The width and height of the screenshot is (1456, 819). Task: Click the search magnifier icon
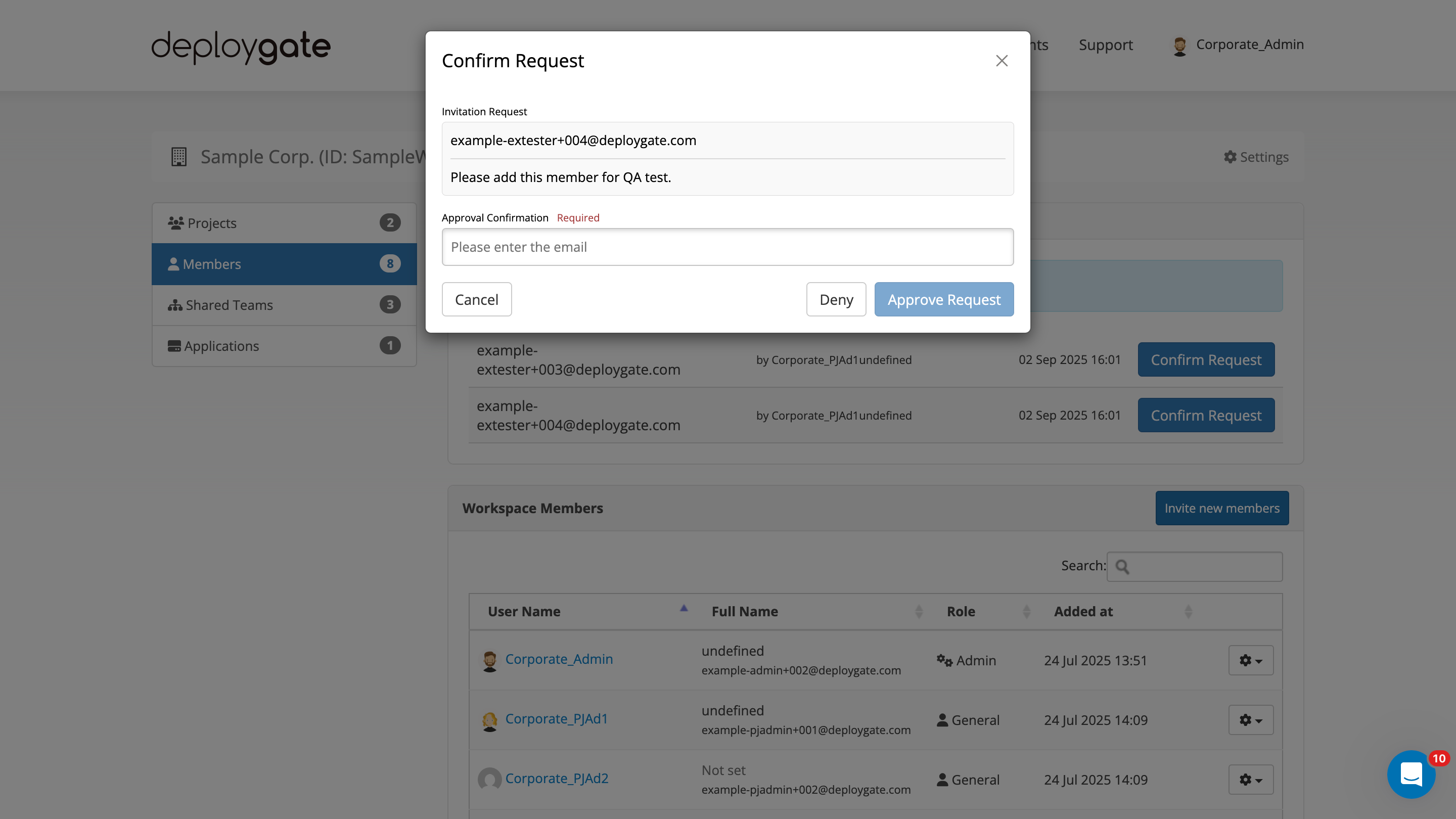[1122, 566]
